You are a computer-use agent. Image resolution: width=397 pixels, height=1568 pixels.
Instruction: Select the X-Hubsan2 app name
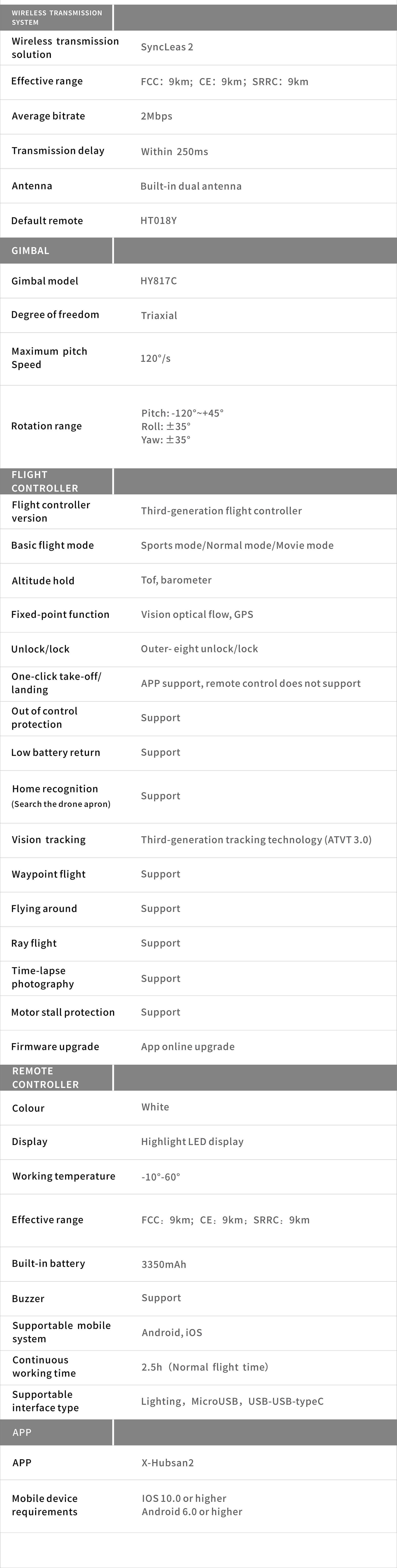[x=167, y=1463]
